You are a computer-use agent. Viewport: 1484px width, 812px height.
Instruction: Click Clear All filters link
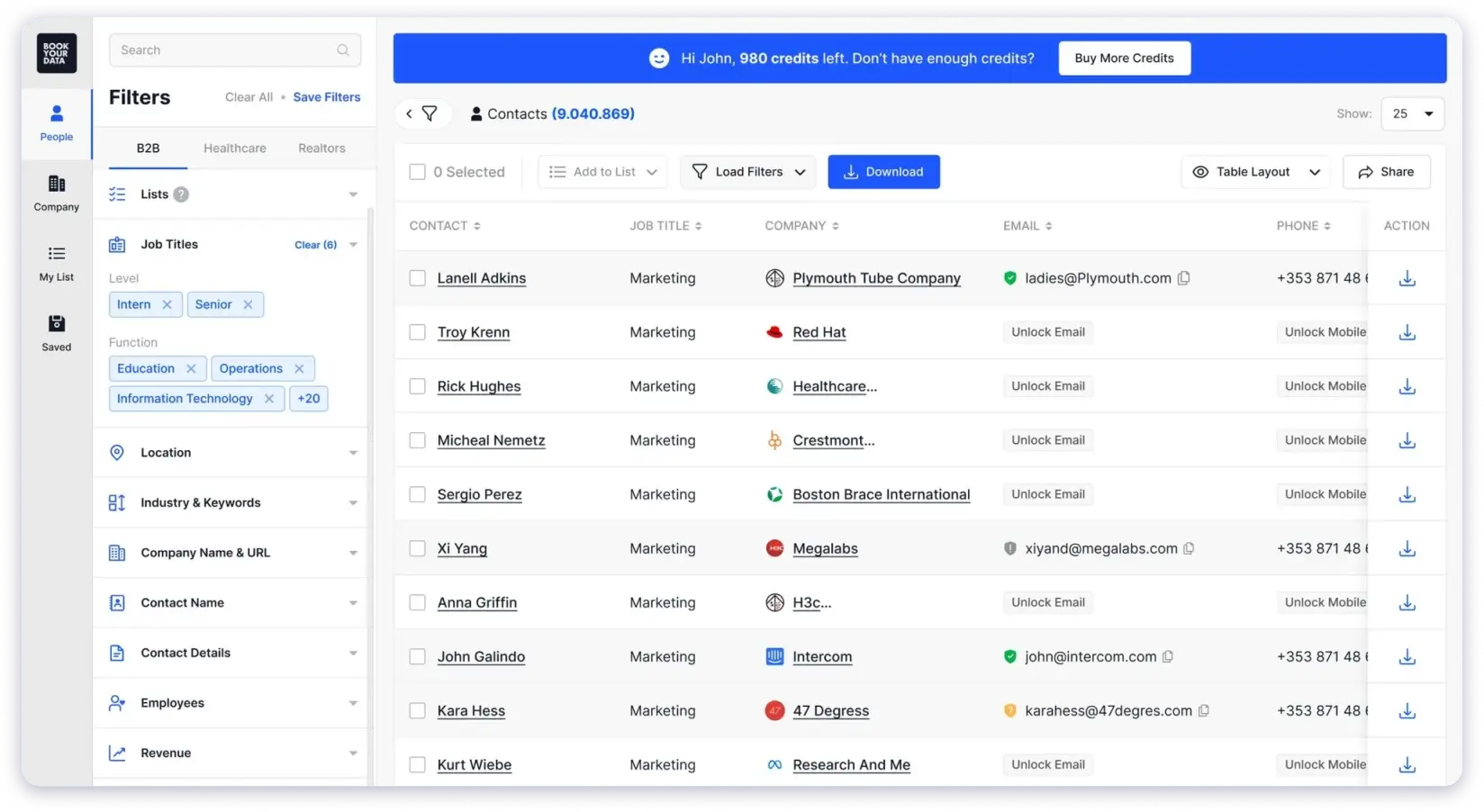click(249, 97)
